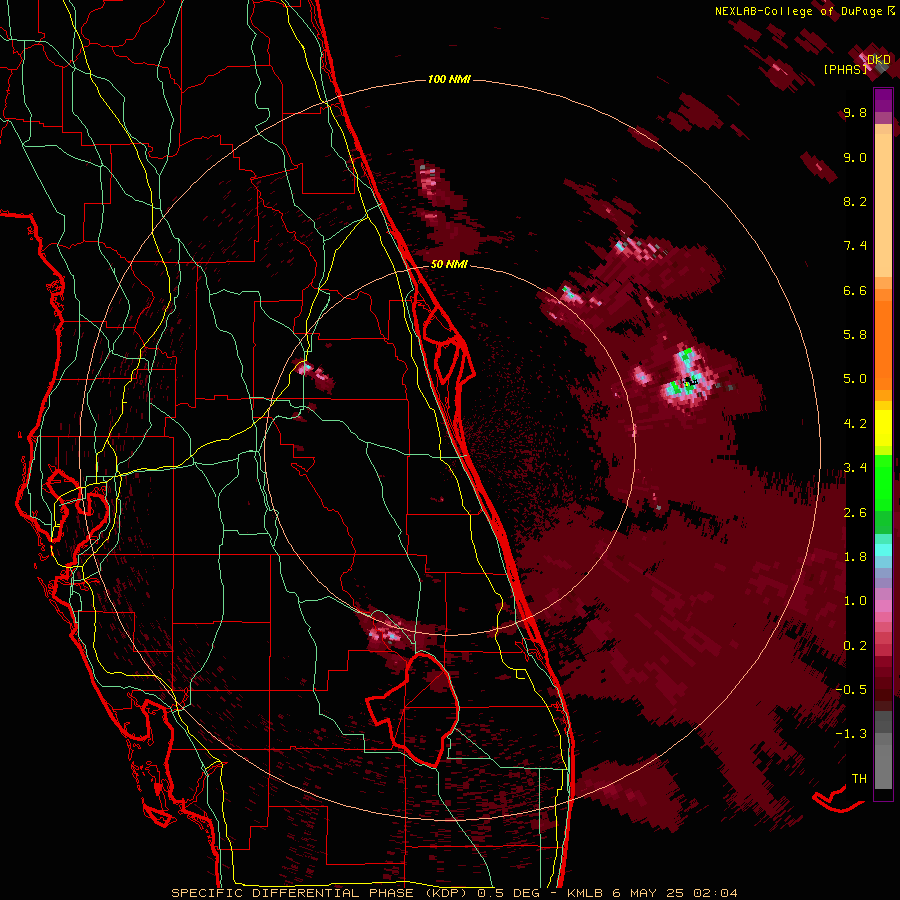Click the 50 NMI range ring label
Image resolution: width=900 pixels, height=900 pixels.
tap(449, 264)
